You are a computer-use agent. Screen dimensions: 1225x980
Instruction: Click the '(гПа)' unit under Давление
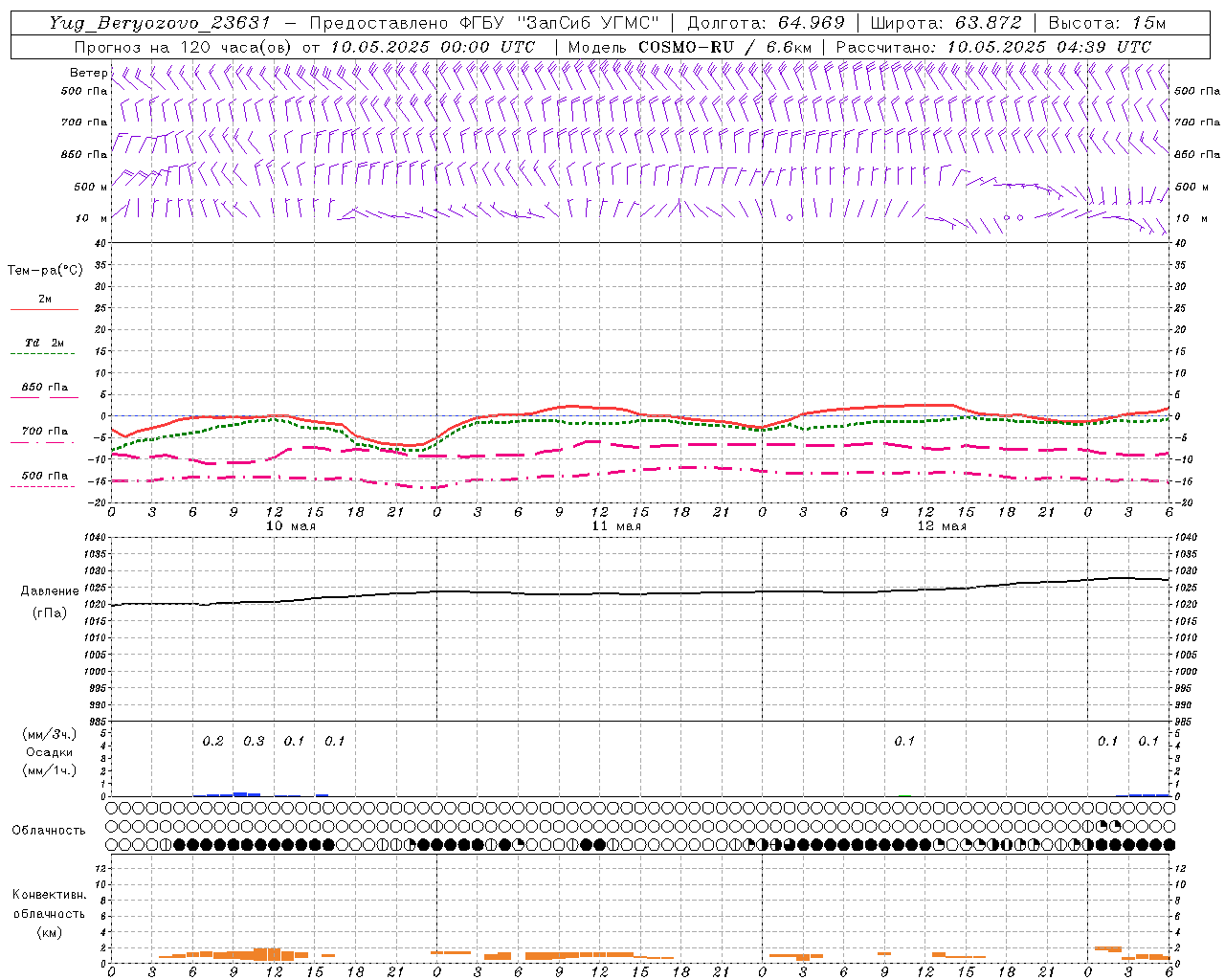point(48,613)
